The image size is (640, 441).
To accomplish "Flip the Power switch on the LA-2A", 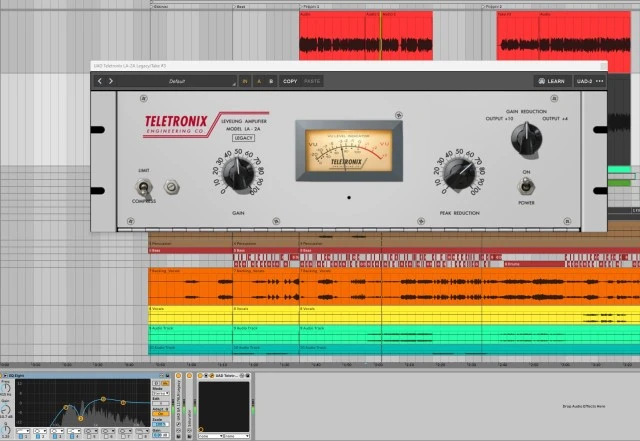I will click(x=526, y=186).
